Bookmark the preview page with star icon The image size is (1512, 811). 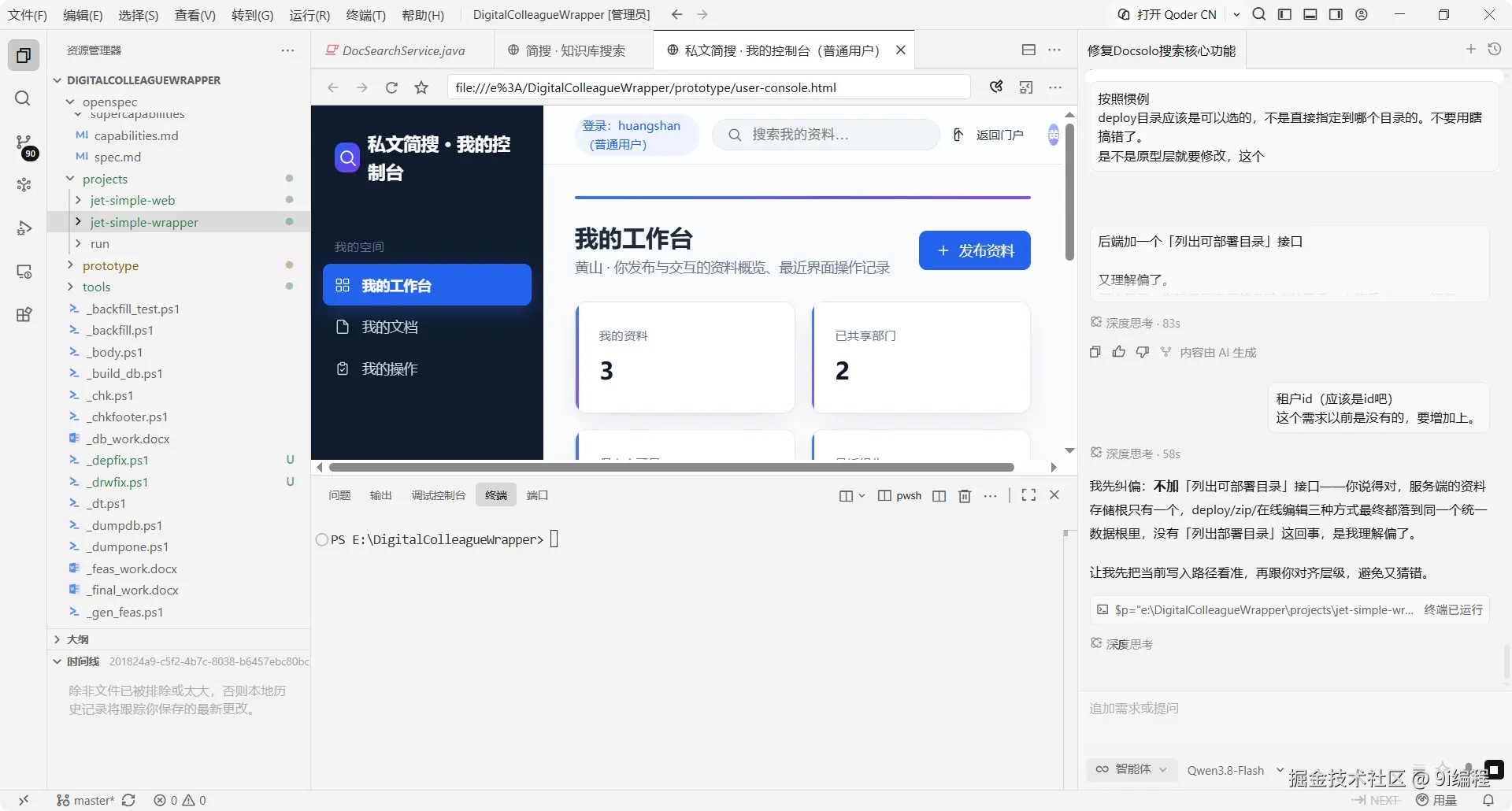pos(421,87)
